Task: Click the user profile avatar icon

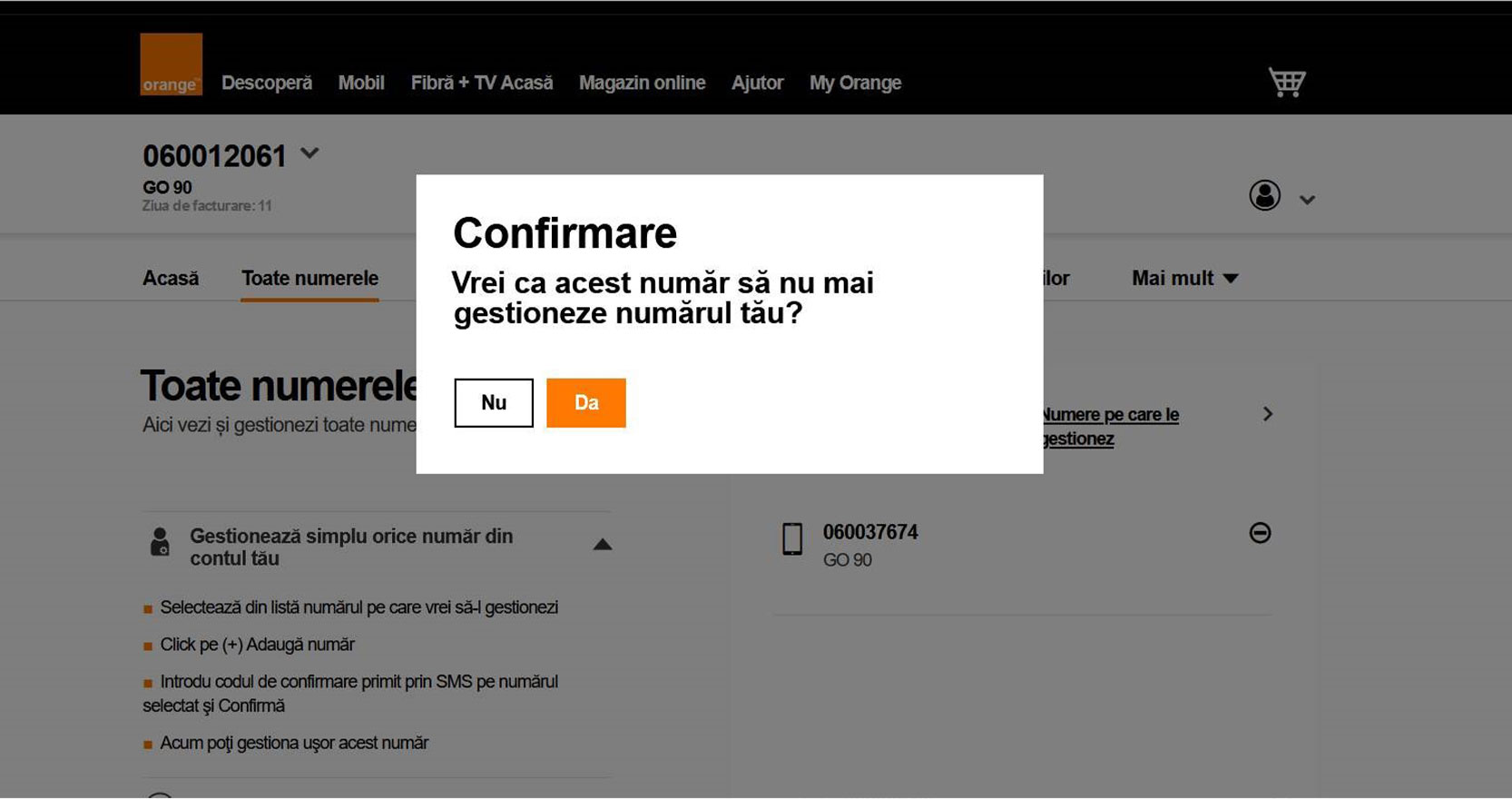Action: pos(1264,195)
